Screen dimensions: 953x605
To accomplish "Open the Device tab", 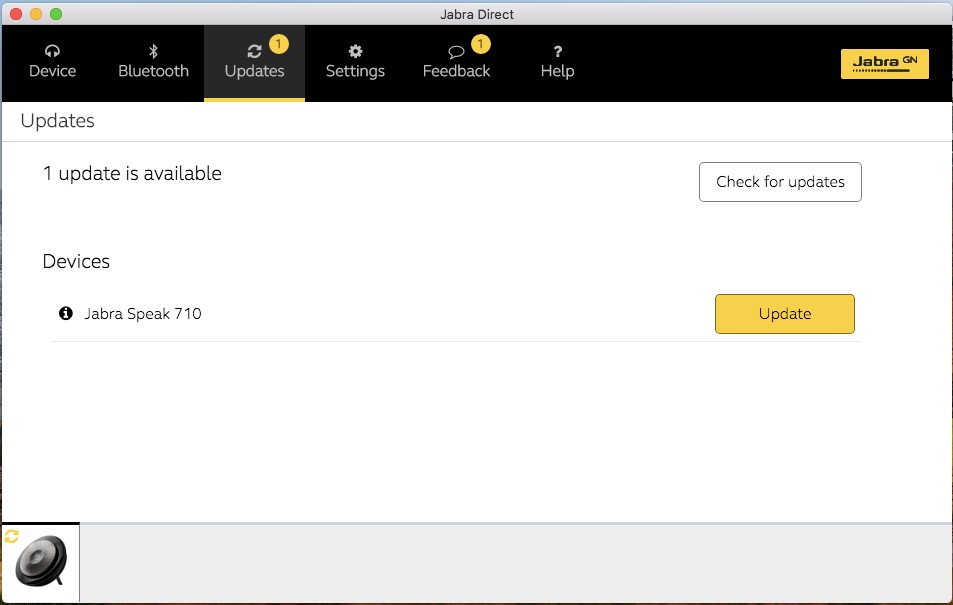I will pyautogui.click(x=52, y=63).
